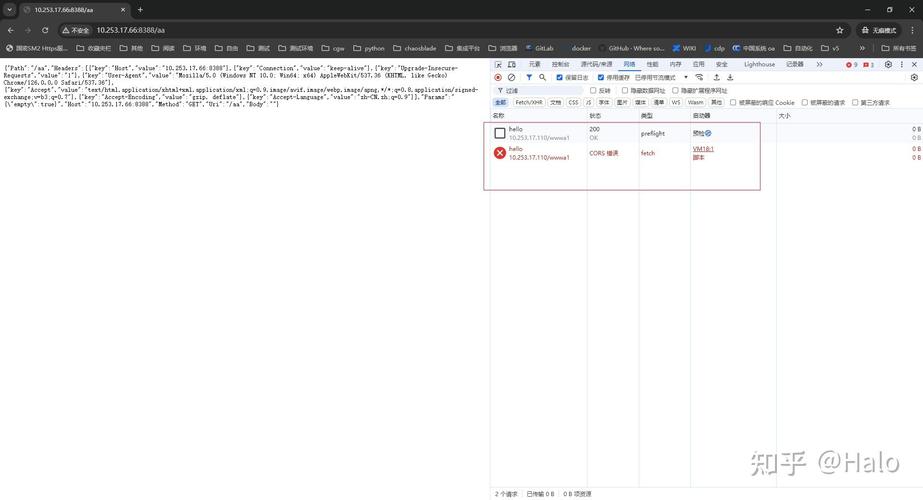The width and height of the screenshot is (923, 500).
Task: Switch to the Recorder tab in DevTools
Action: click(795, 64)
